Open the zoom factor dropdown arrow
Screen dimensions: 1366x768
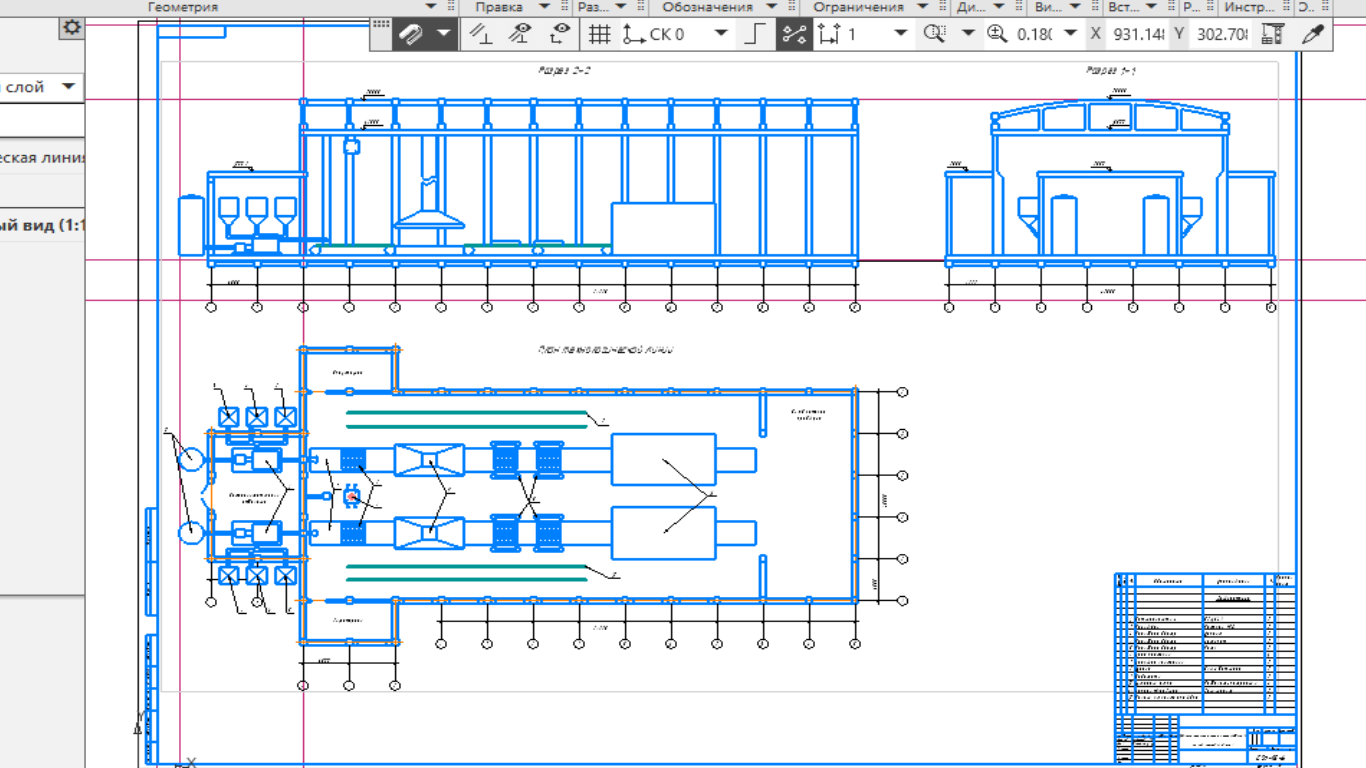[1071, 34]
